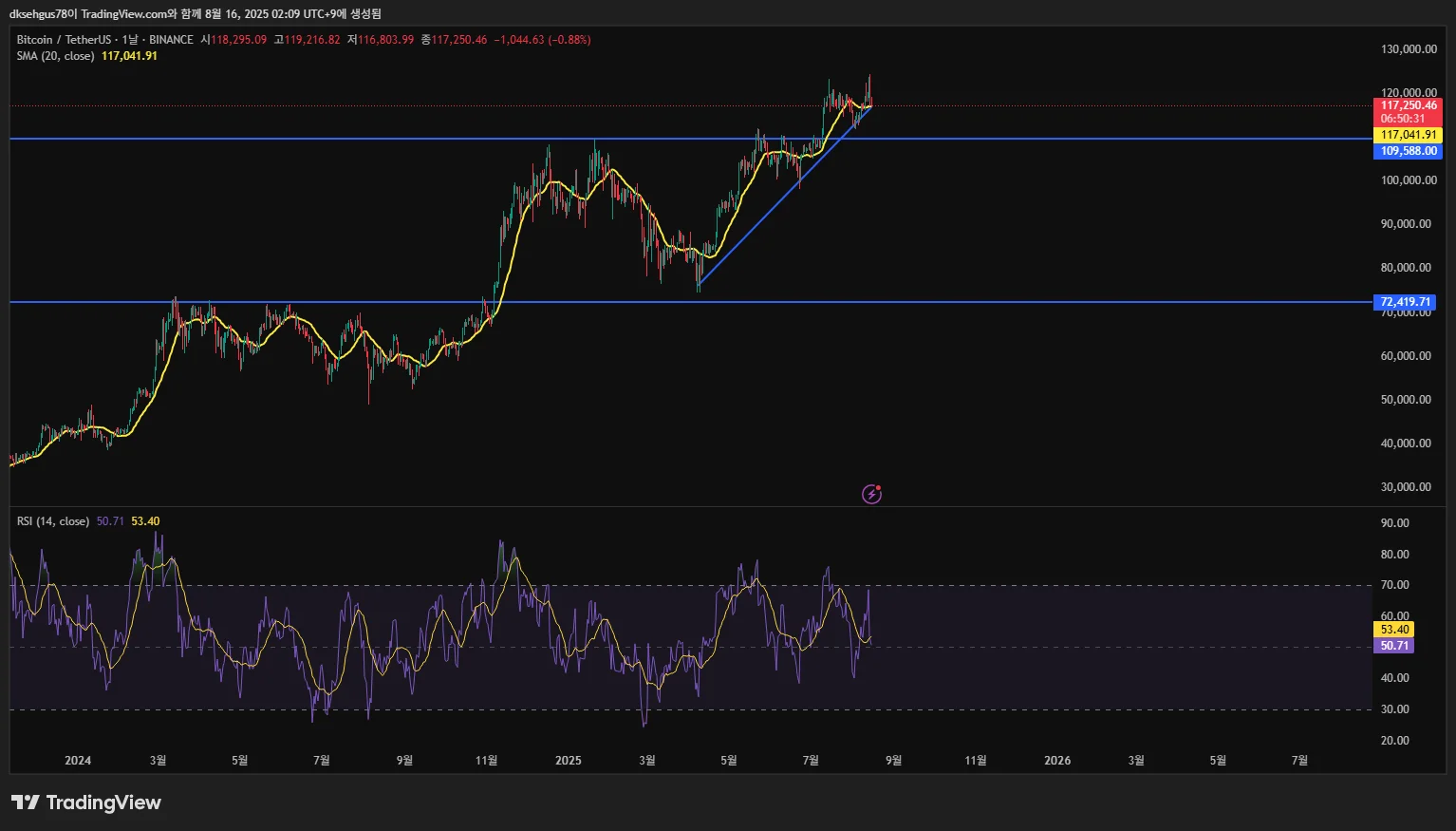1456x831 pixels.
Task: Click the purple lightning bolt event icon
Action: 871,494
